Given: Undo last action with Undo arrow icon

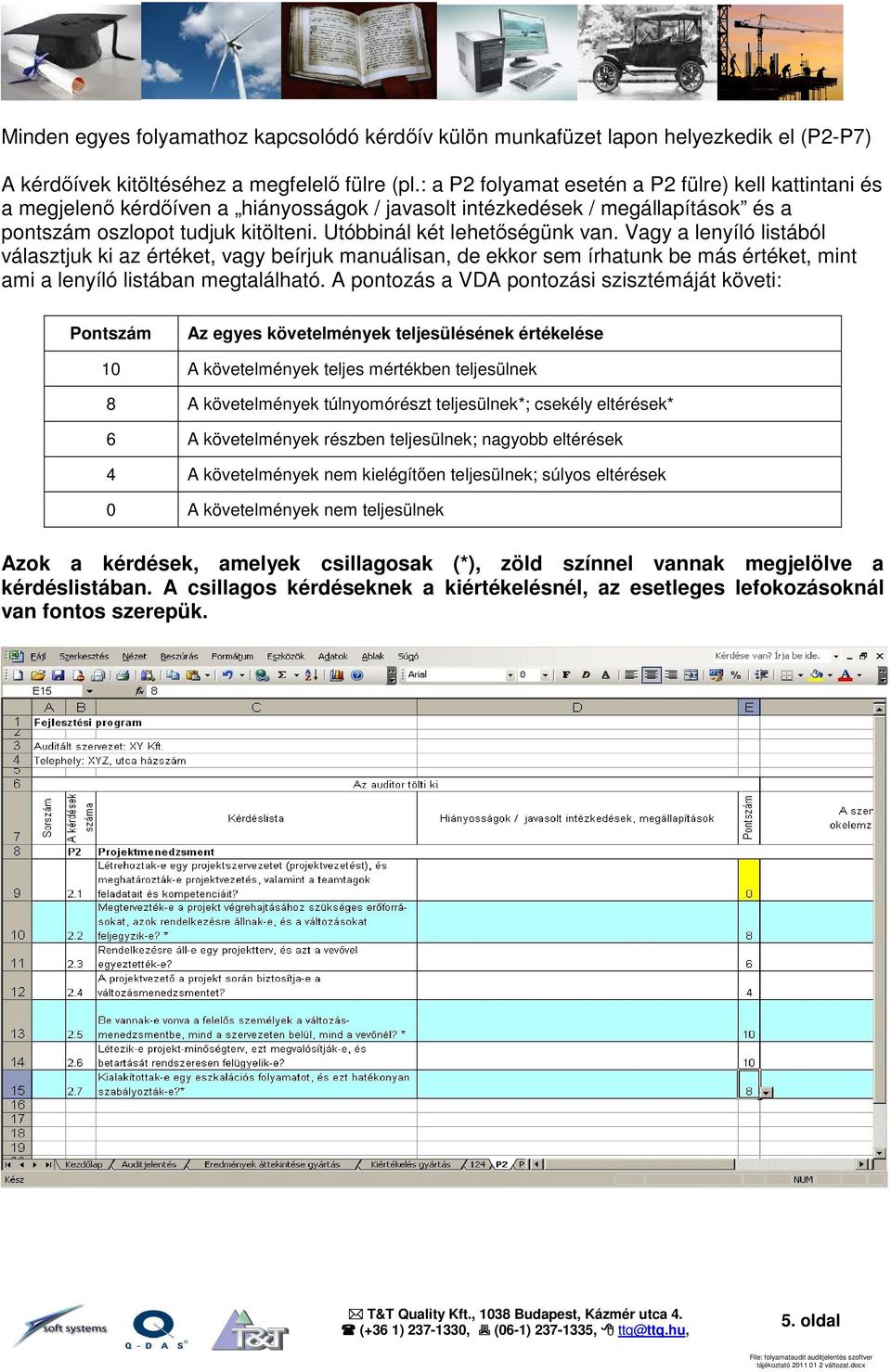Looking at the screenshot, I should 227,675.
